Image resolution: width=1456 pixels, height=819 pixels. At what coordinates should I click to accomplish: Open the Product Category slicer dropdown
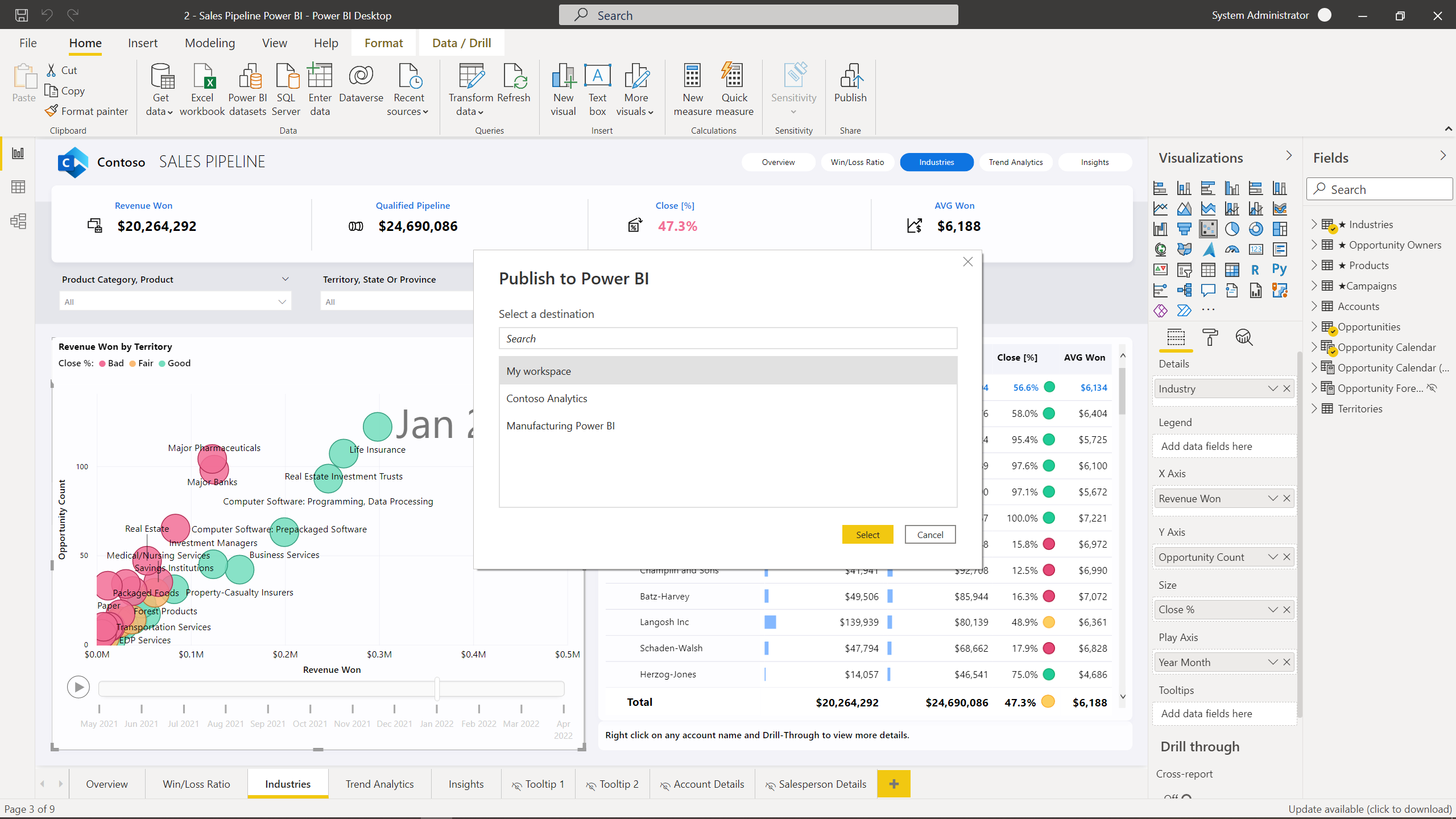click(x=283, y=301)
